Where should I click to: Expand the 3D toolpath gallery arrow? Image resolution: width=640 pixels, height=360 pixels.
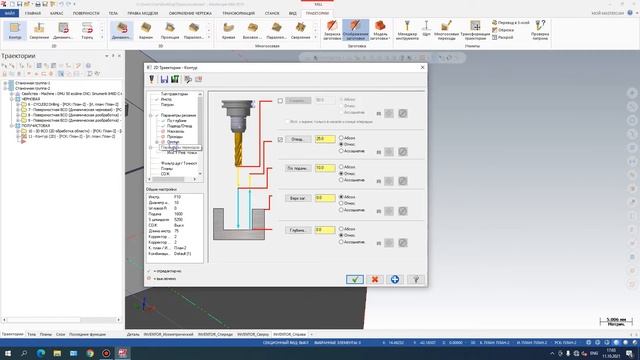coord(209,38)
